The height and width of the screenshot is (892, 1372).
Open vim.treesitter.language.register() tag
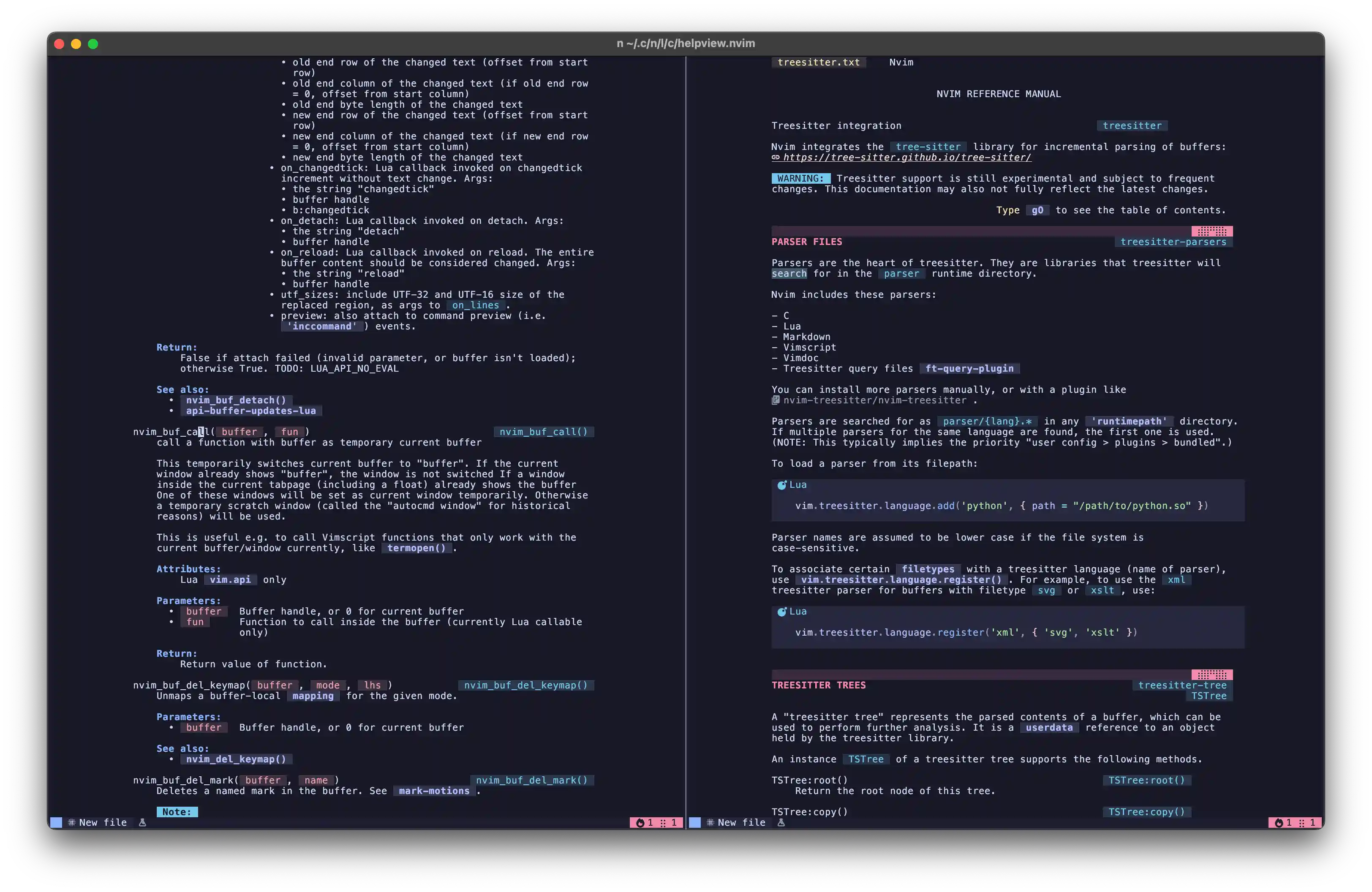point(901,580)
